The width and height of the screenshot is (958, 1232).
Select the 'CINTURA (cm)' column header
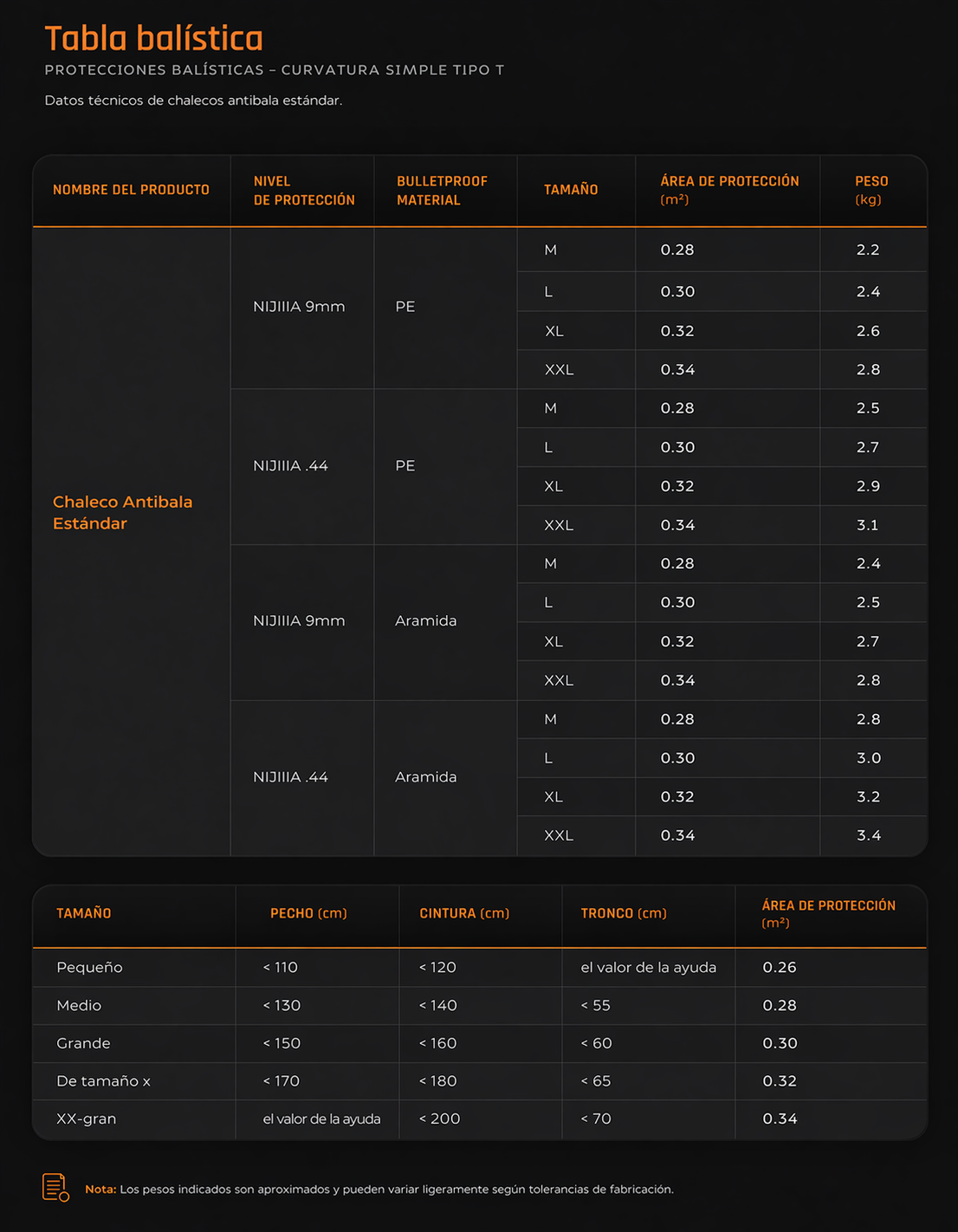[x=463, y=913]
